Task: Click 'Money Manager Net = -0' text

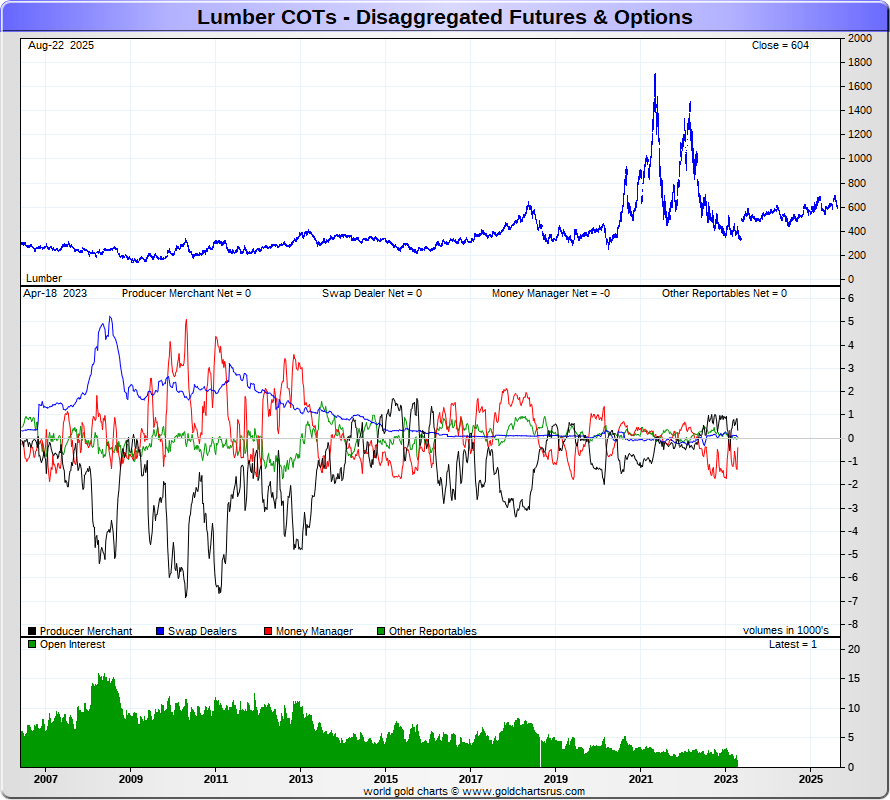Action: point(551,294)
